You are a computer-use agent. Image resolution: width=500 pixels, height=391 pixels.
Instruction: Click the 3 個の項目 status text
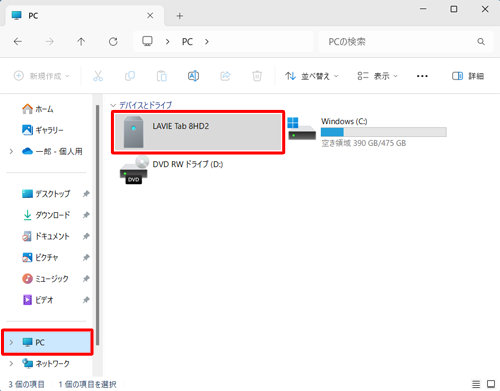coord(26,384)
